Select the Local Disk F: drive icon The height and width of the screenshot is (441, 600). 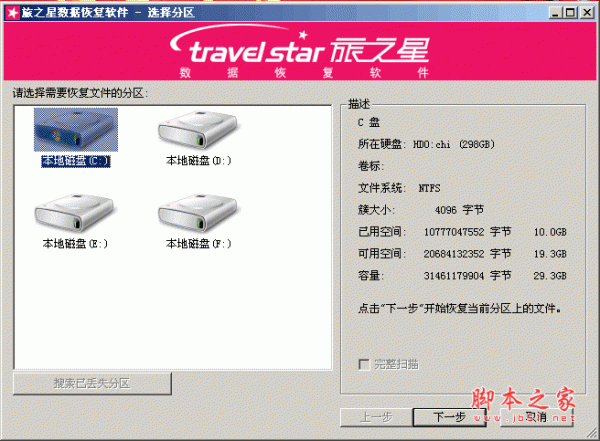click(x=198, y=213)
